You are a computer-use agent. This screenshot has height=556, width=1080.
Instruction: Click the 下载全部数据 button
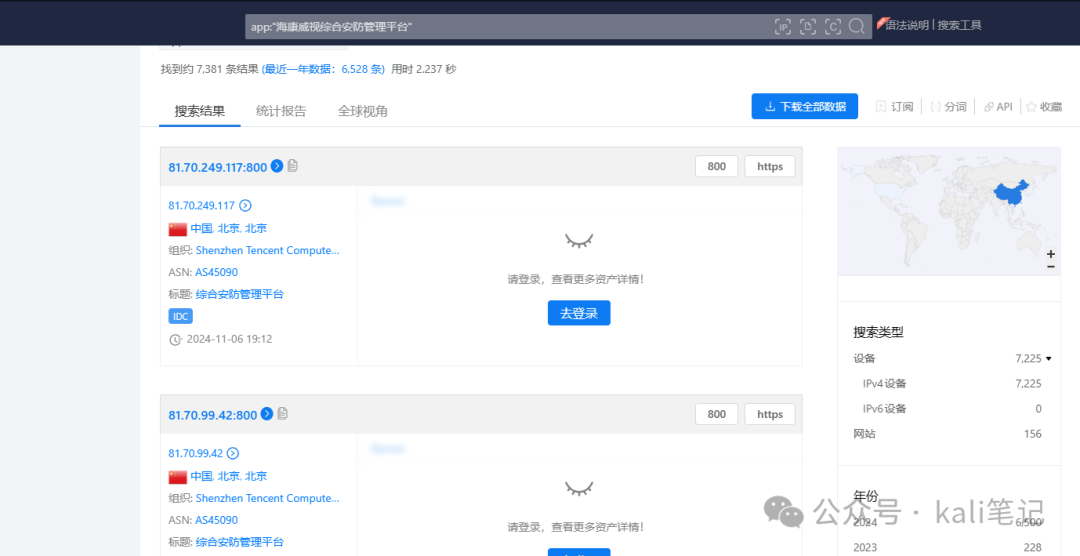pyautogui.click(x=804, y=106)
